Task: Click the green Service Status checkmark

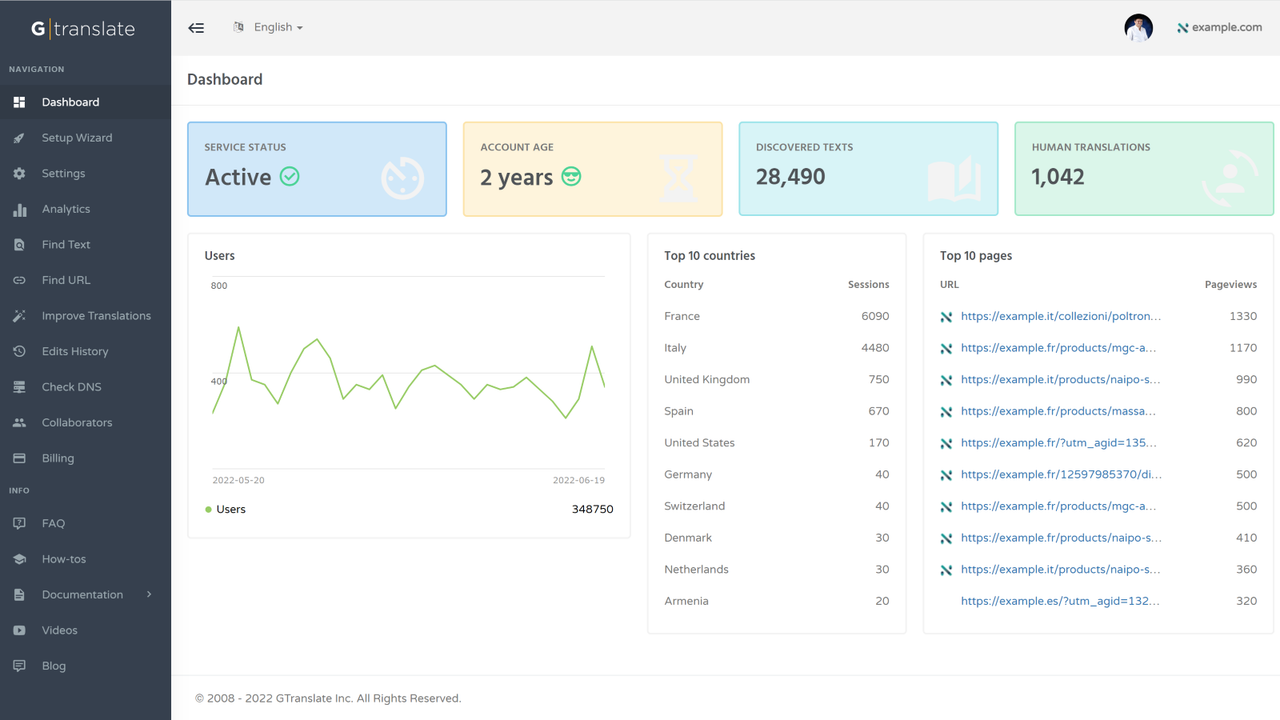Action: pyautogui.click(x=288, y=177)
